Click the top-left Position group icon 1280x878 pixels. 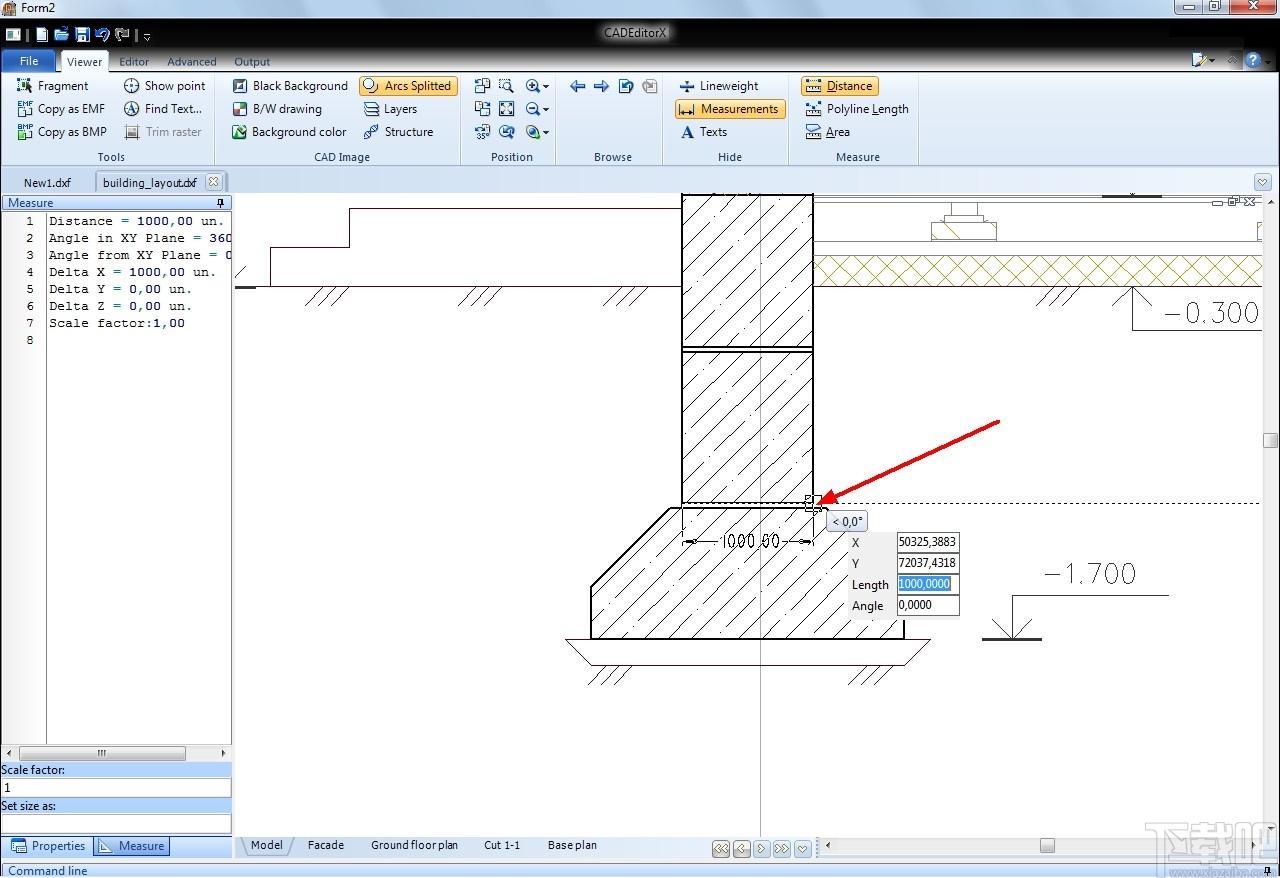click(483, 86)
